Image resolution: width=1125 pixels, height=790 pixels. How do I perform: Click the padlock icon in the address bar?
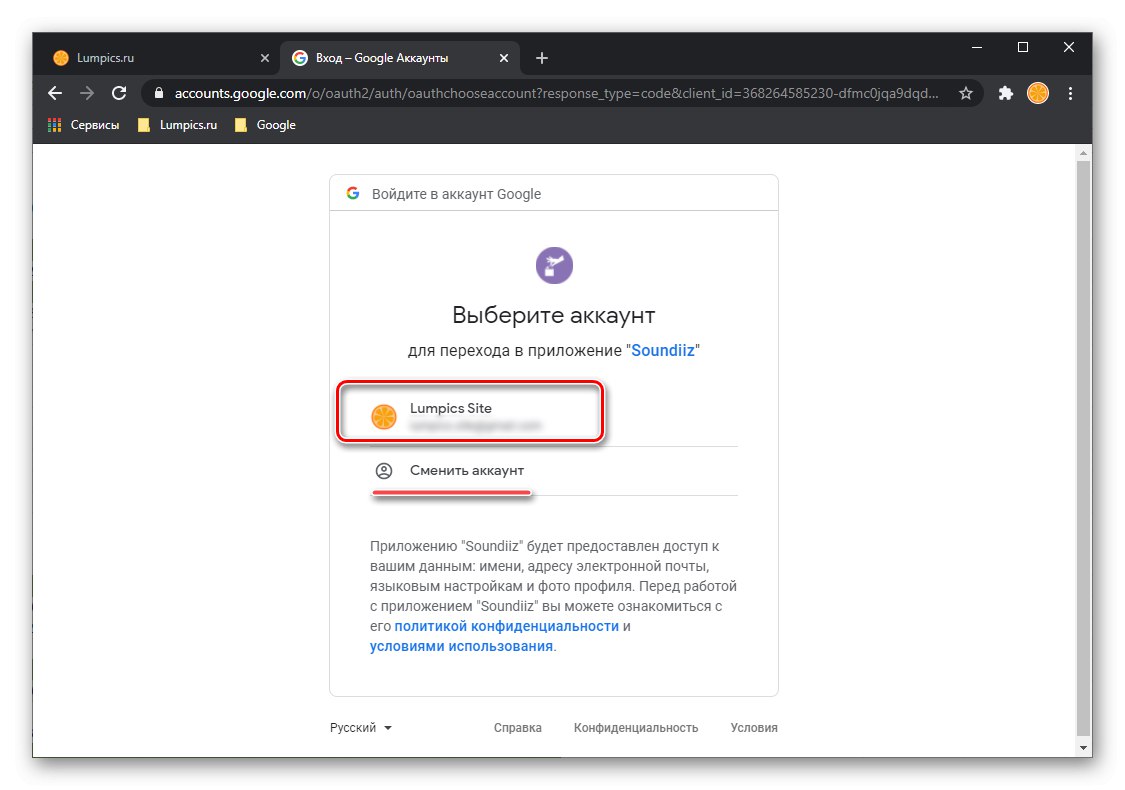click(x=159, y=93)
